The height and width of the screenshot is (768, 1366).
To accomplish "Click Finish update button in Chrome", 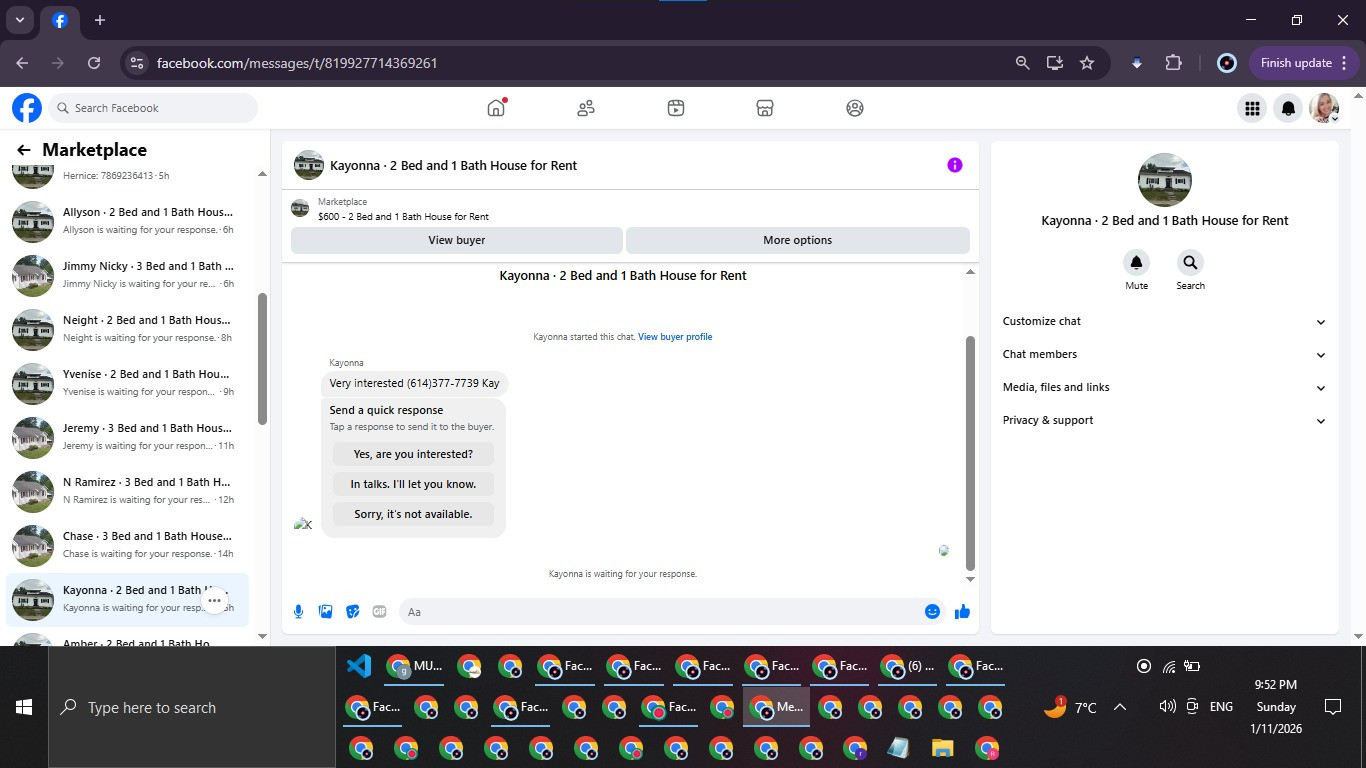I will (x=1304, y=63).
